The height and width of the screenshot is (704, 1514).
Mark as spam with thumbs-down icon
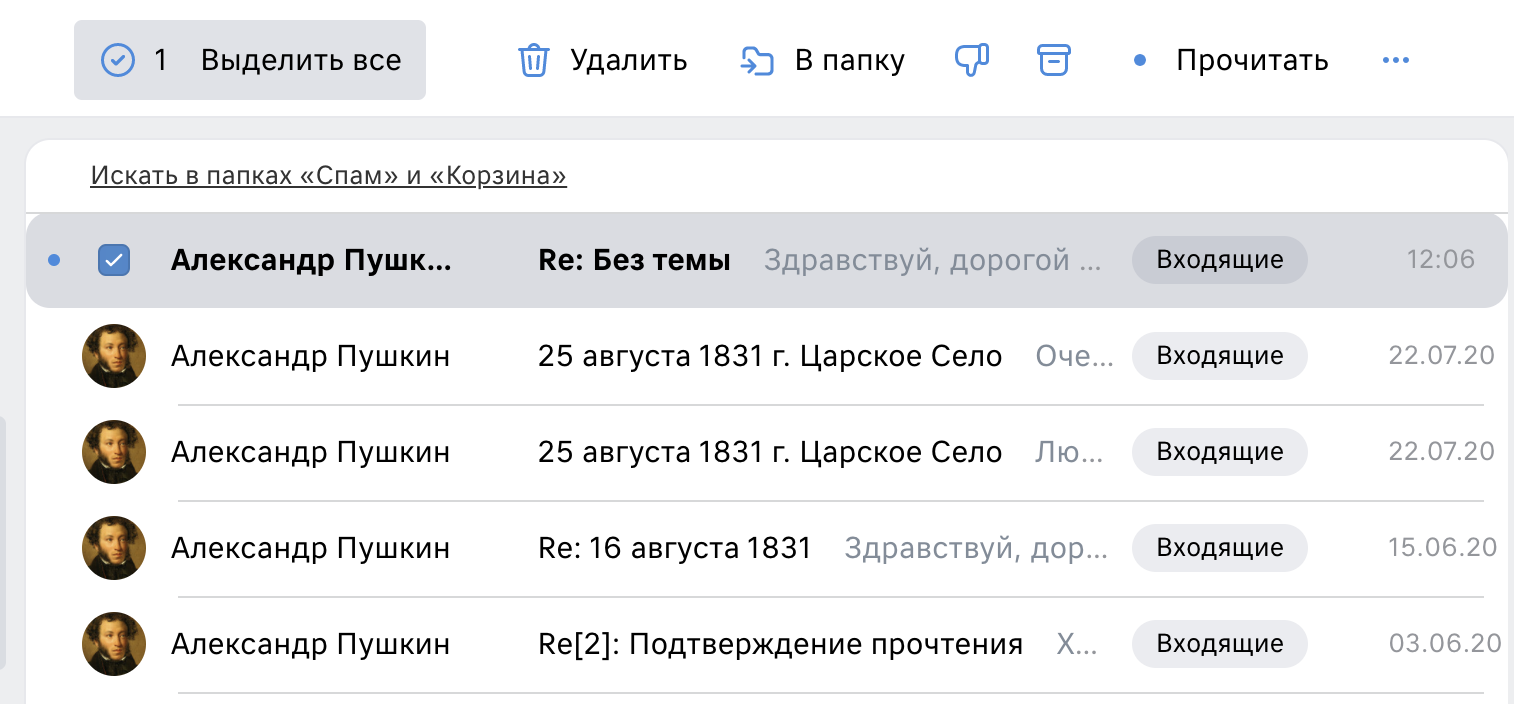coord(972,60)
